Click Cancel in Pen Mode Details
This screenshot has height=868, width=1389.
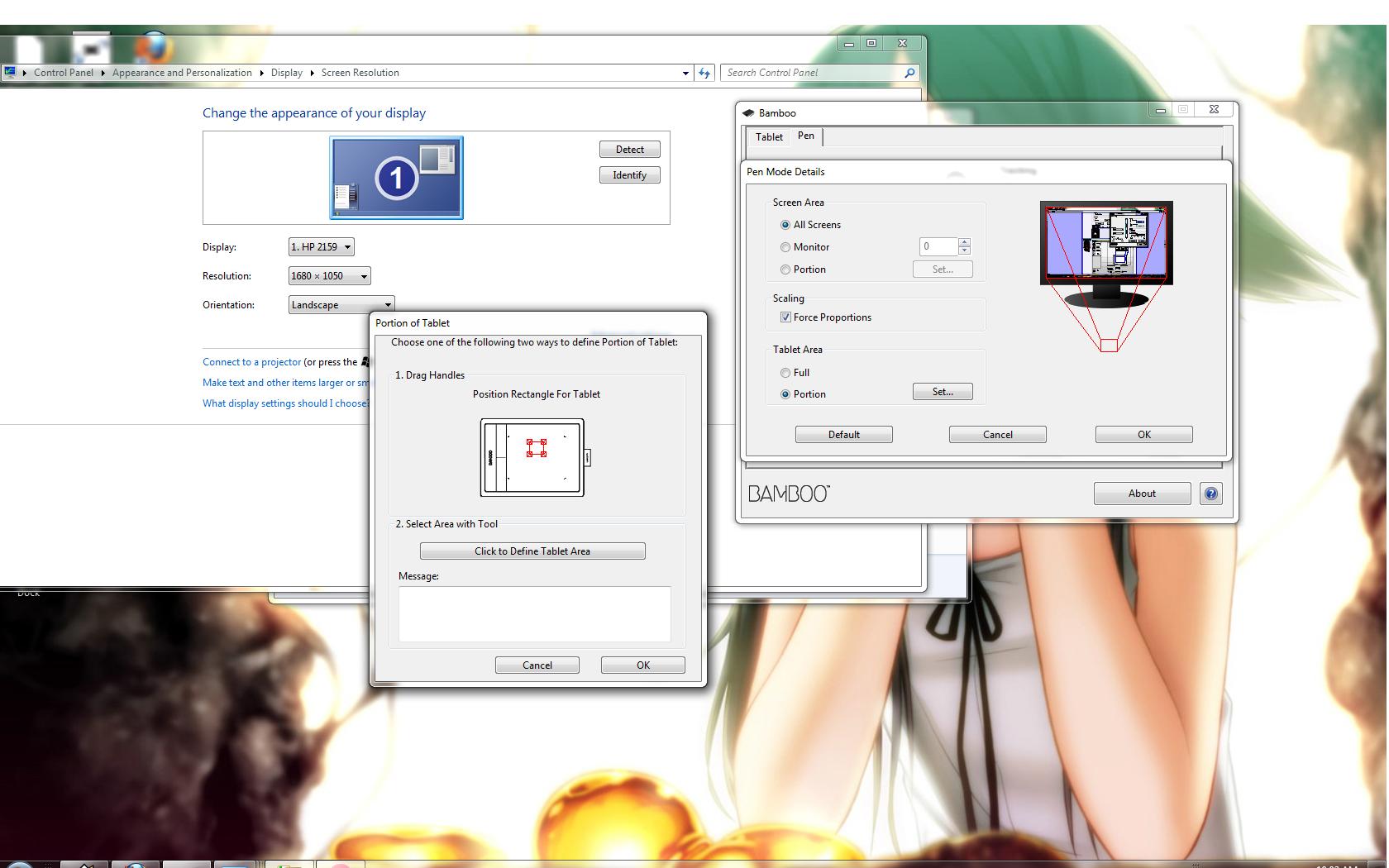(x=998, y=435)
